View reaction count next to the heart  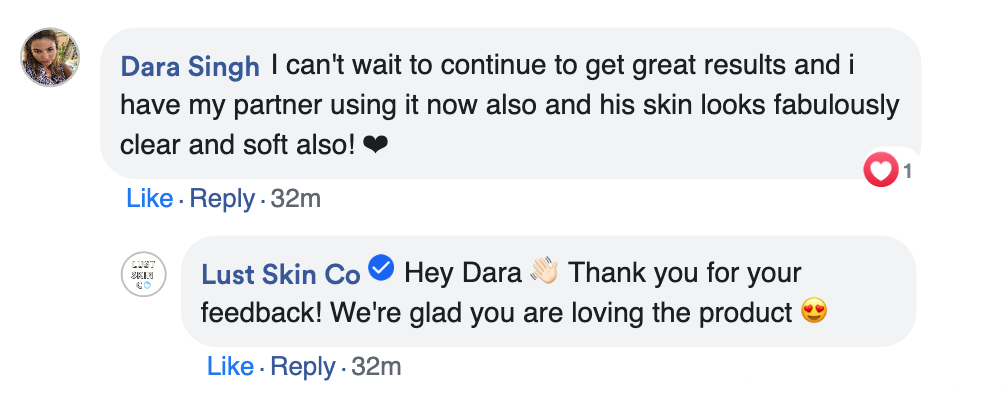(x=907, y=171)
